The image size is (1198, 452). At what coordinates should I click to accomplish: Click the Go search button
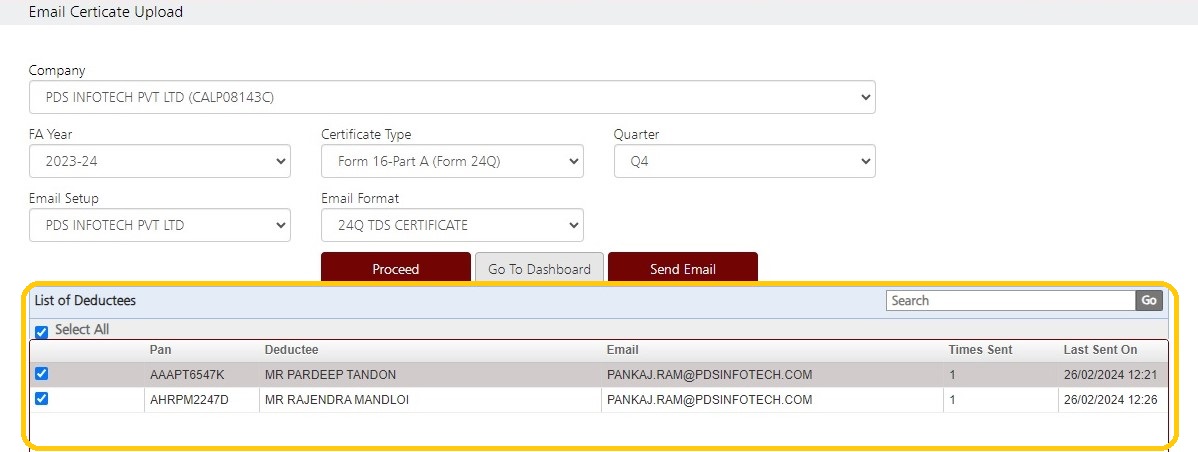point(1149,300)
